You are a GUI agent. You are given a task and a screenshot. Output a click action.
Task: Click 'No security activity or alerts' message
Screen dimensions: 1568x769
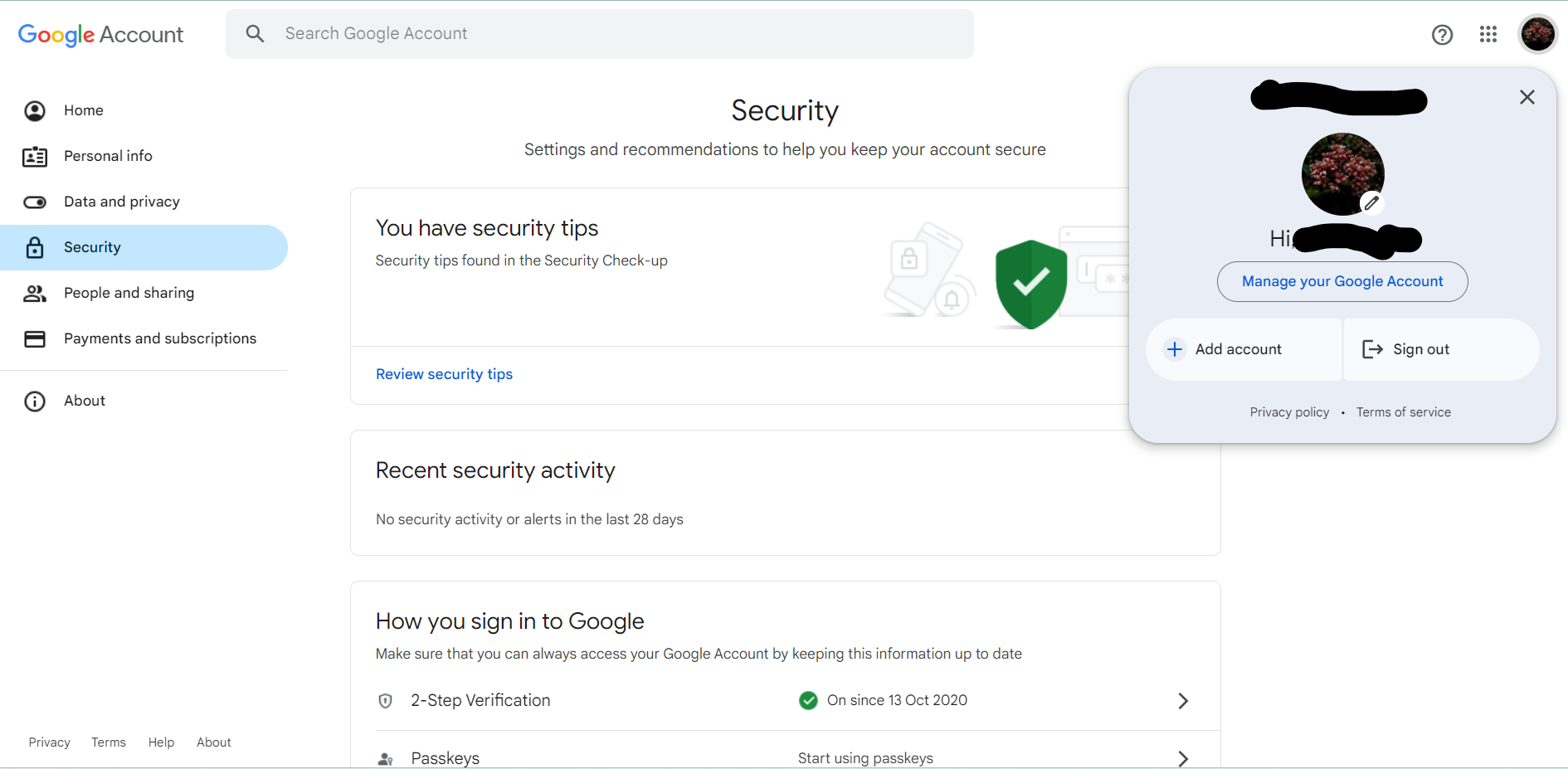pos(529,519)
